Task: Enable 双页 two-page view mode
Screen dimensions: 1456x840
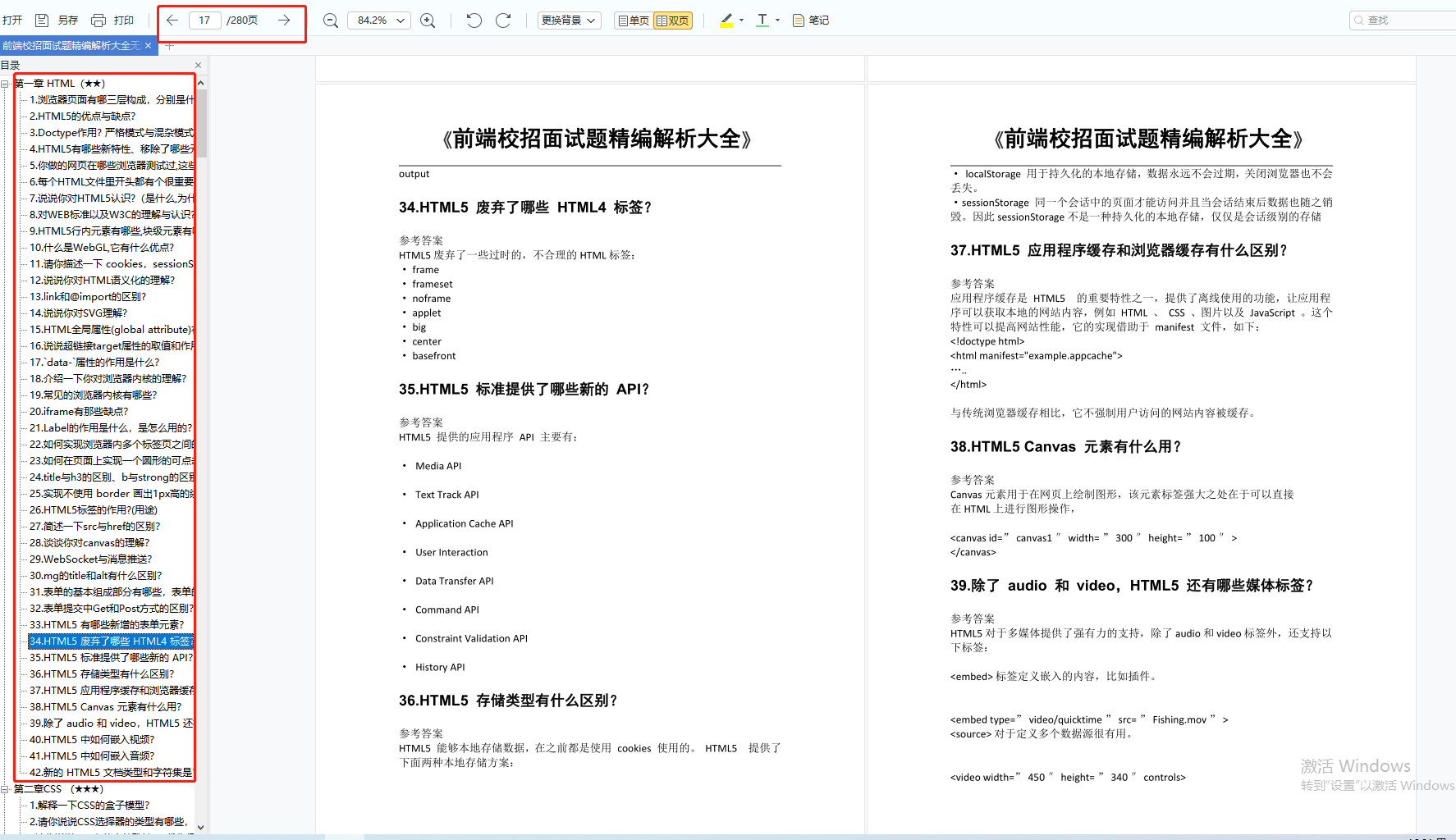Action: click(x=673, y=20)
